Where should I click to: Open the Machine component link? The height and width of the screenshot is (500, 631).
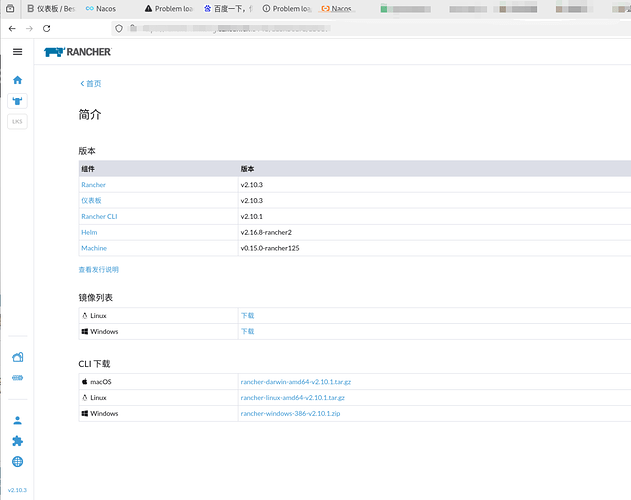click(94, 248)
